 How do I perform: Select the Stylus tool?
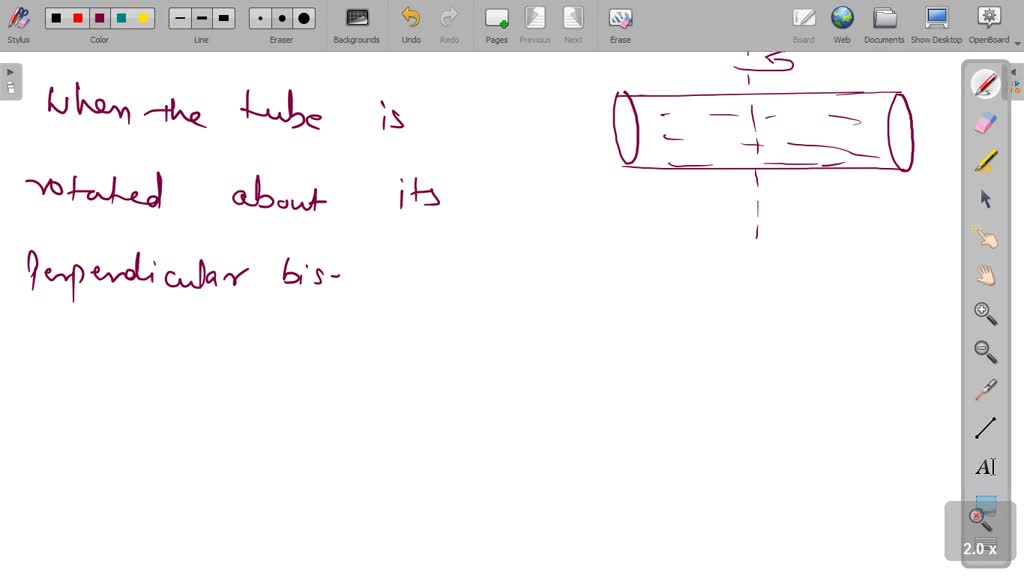(x=18, y=20)
